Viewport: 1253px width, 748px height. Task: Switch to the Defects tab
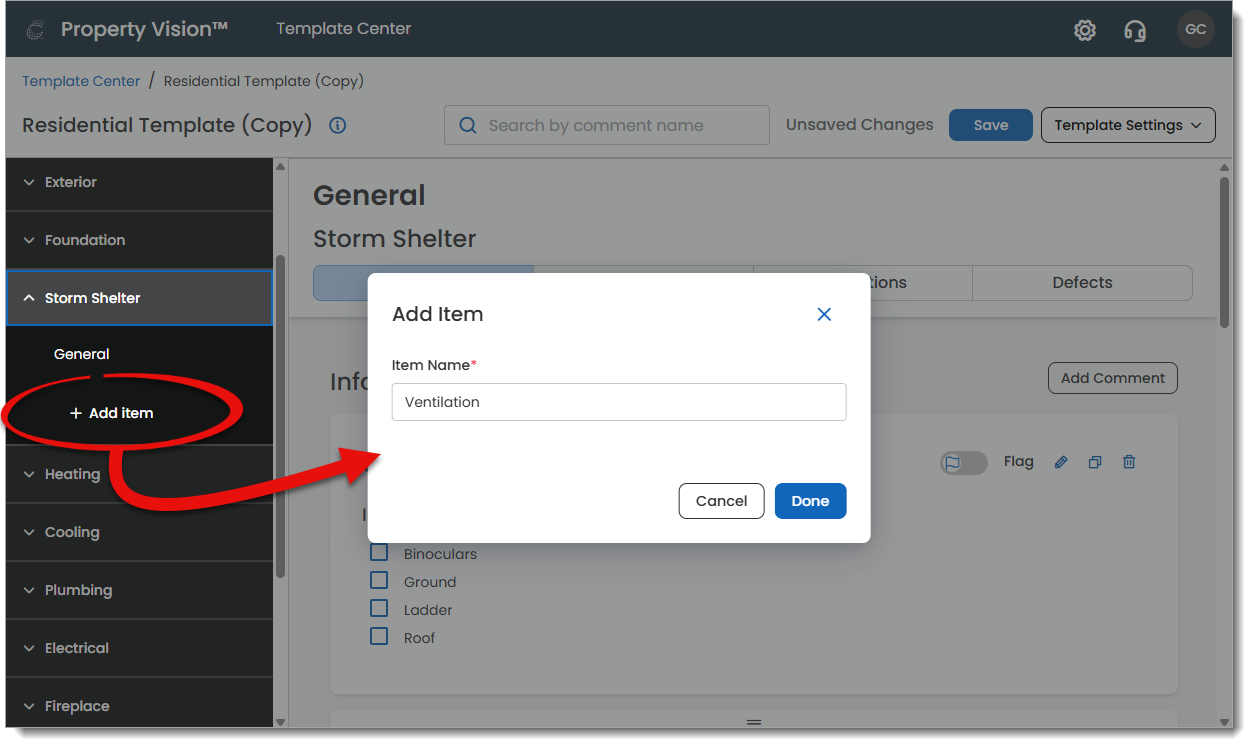tap(1082, 282)
